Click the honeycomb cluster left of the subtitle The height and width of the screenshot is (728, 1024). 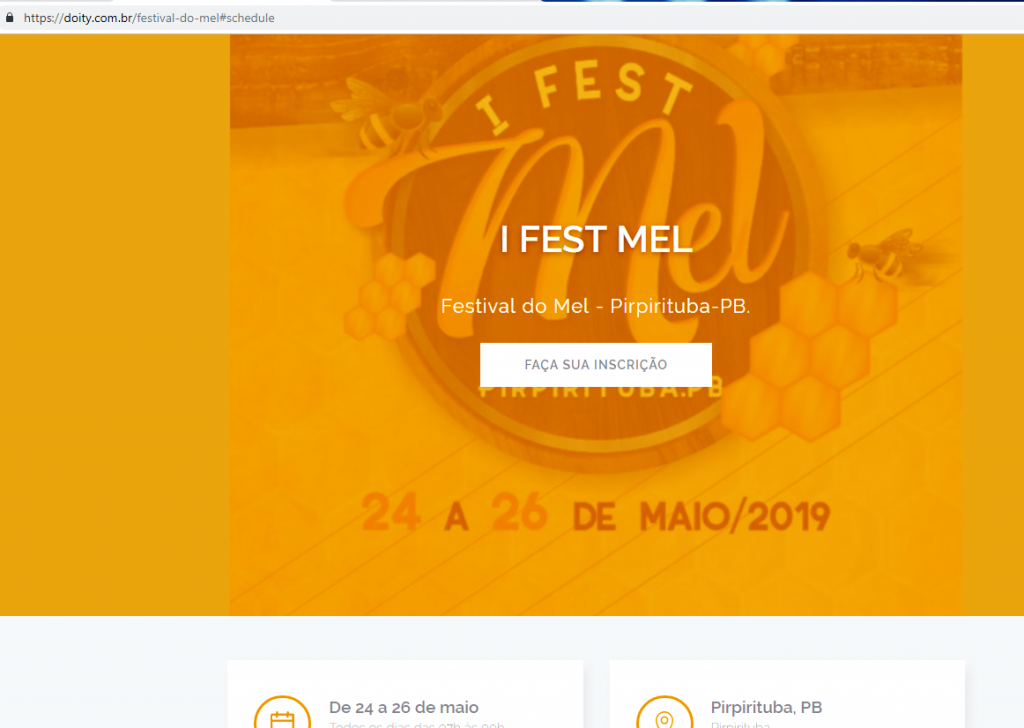coord(390,297)
